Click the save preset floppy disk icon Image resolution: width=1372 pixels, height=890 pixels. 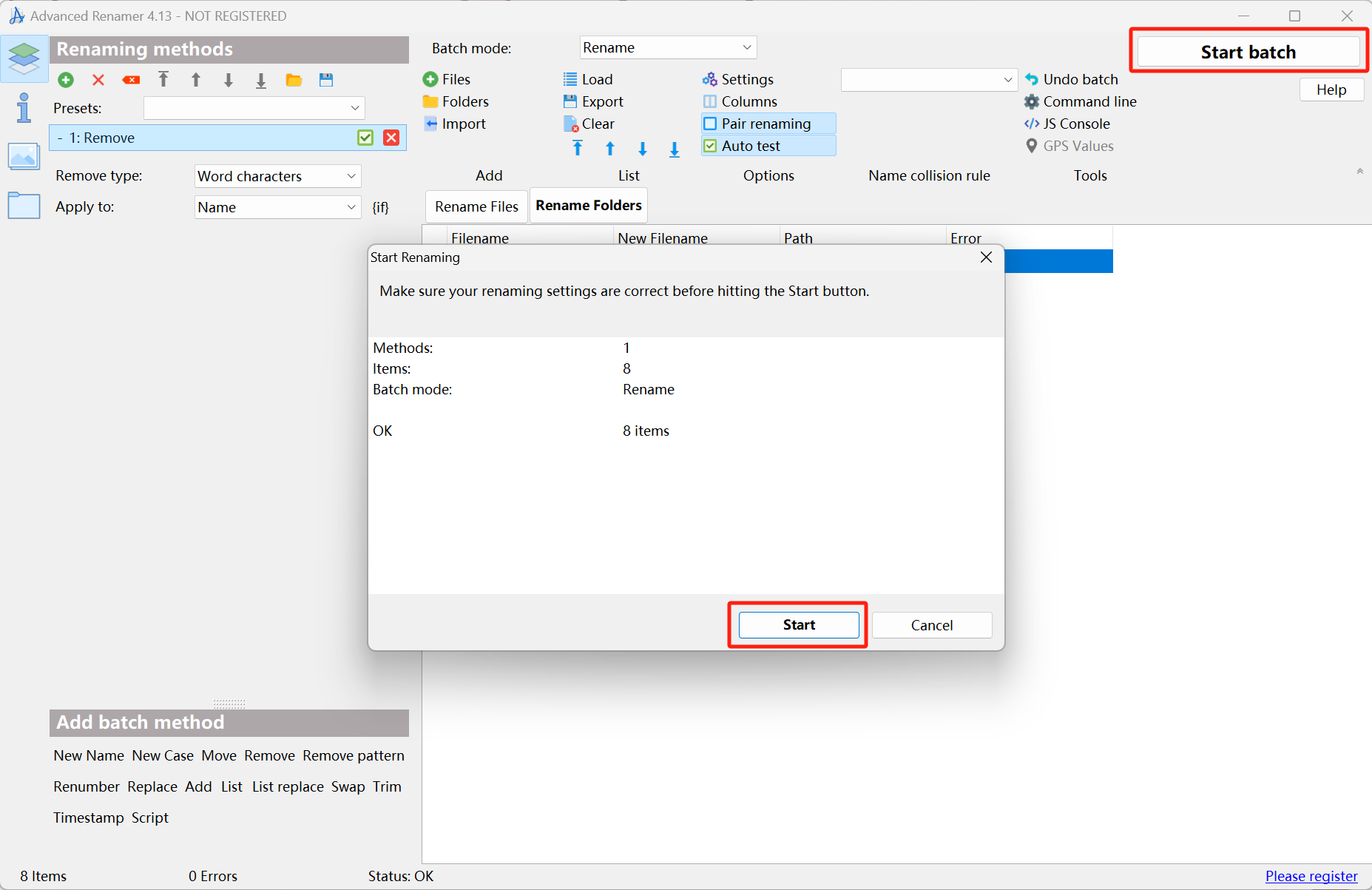pyautogui.click(x=326, y=80)
